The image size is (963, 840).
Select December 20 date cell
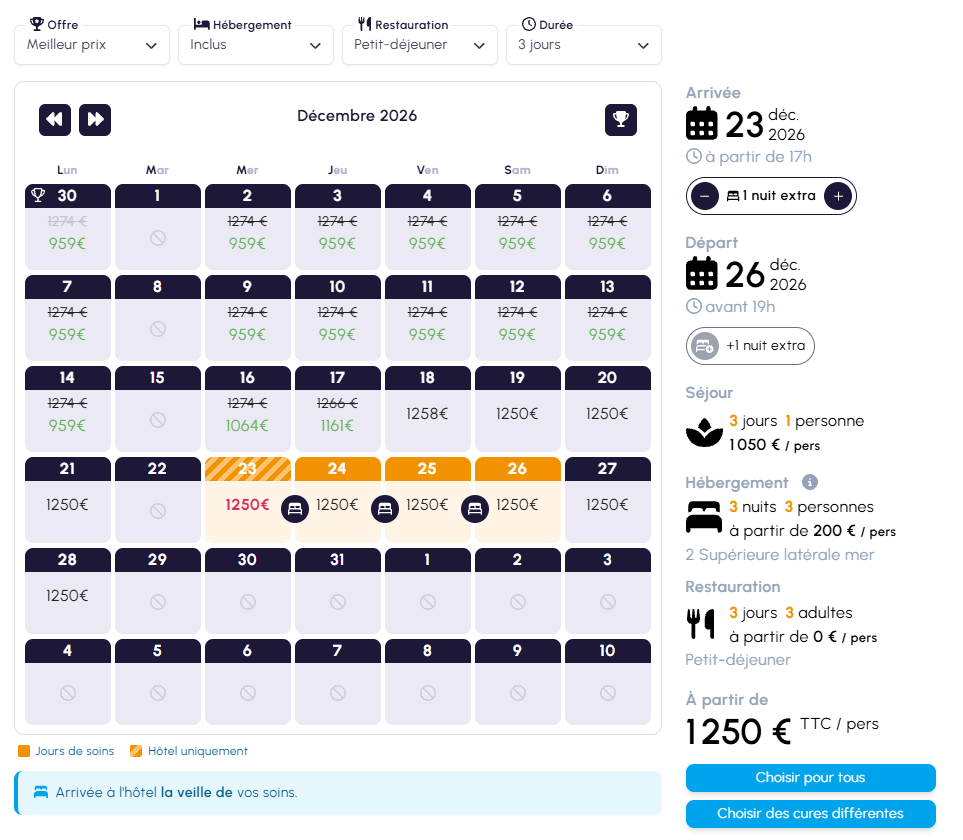coord(607,408)
